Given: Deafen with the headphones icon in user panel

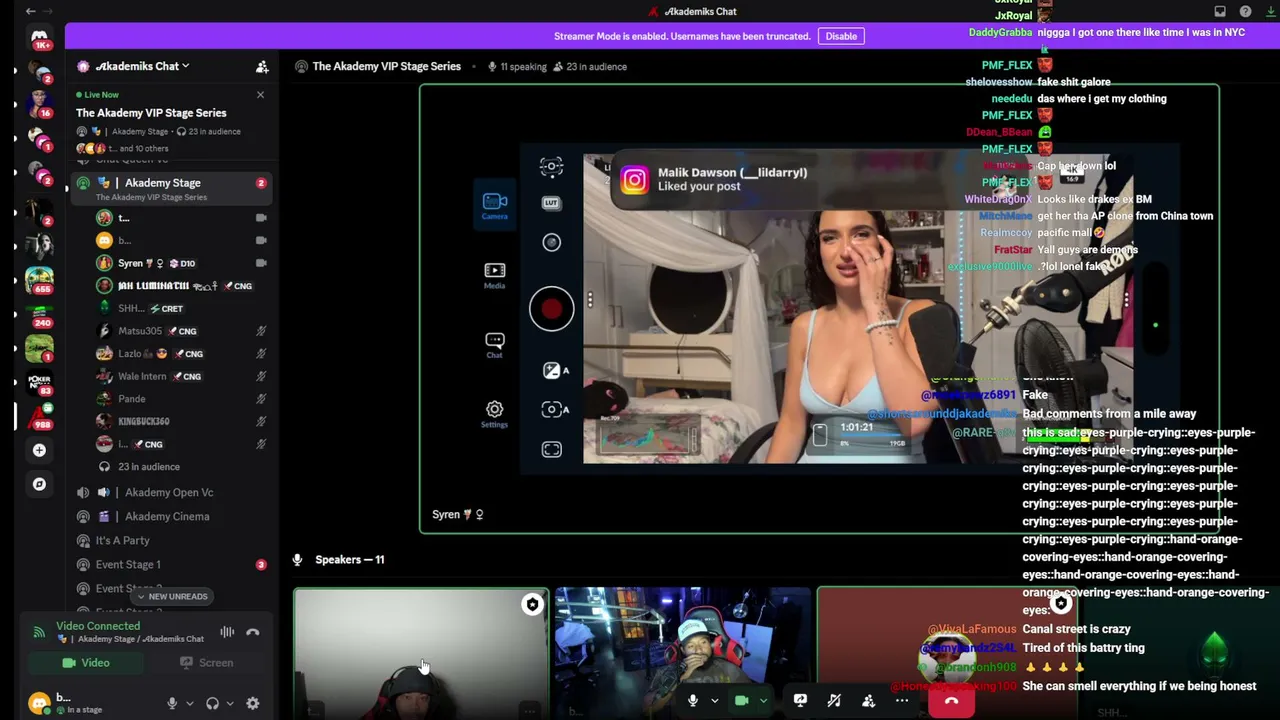Looking at the screenshot, I should pos(212,703).
